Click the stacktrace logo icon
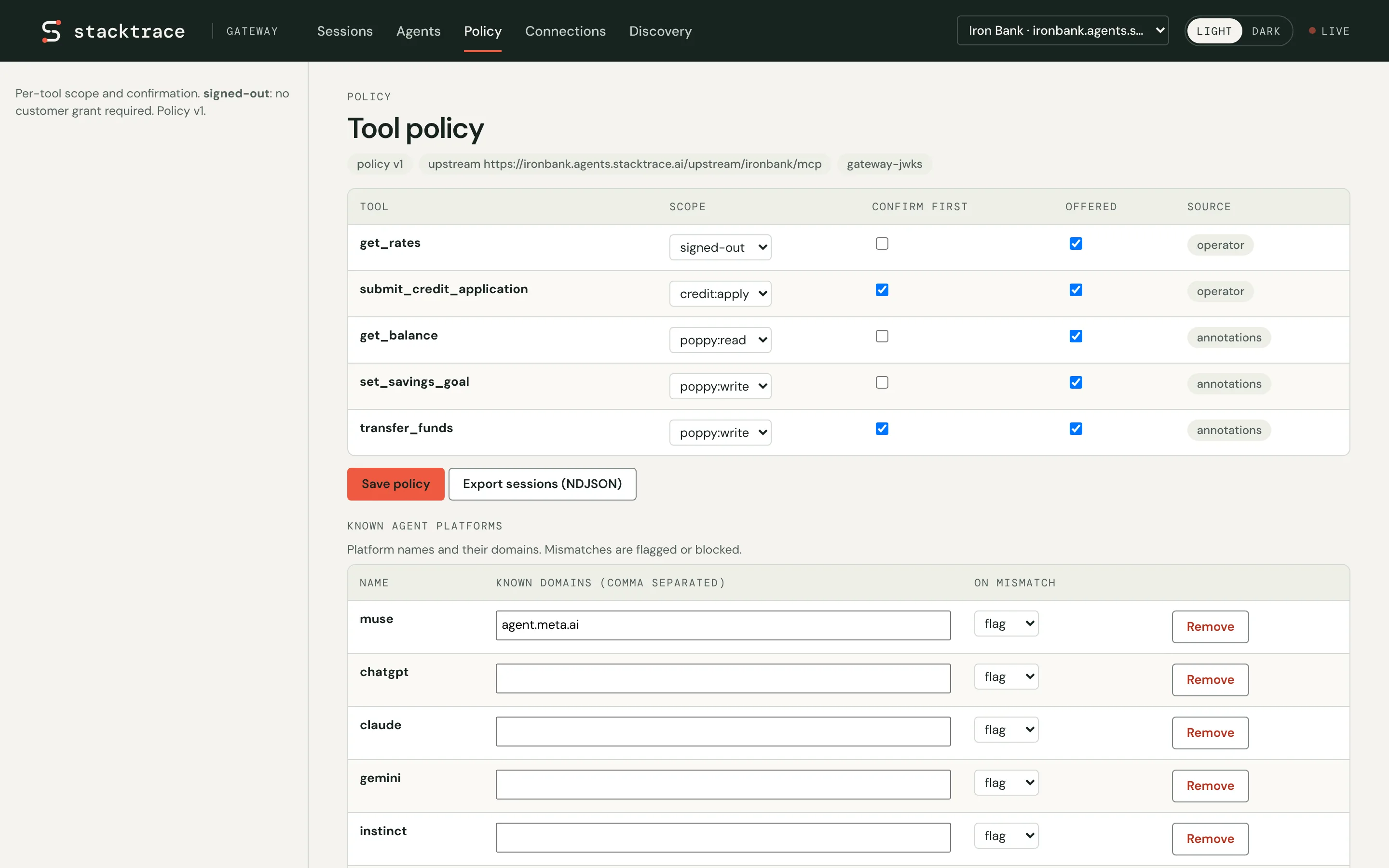This screenshot has height=868, width=1389. [51, 31]
